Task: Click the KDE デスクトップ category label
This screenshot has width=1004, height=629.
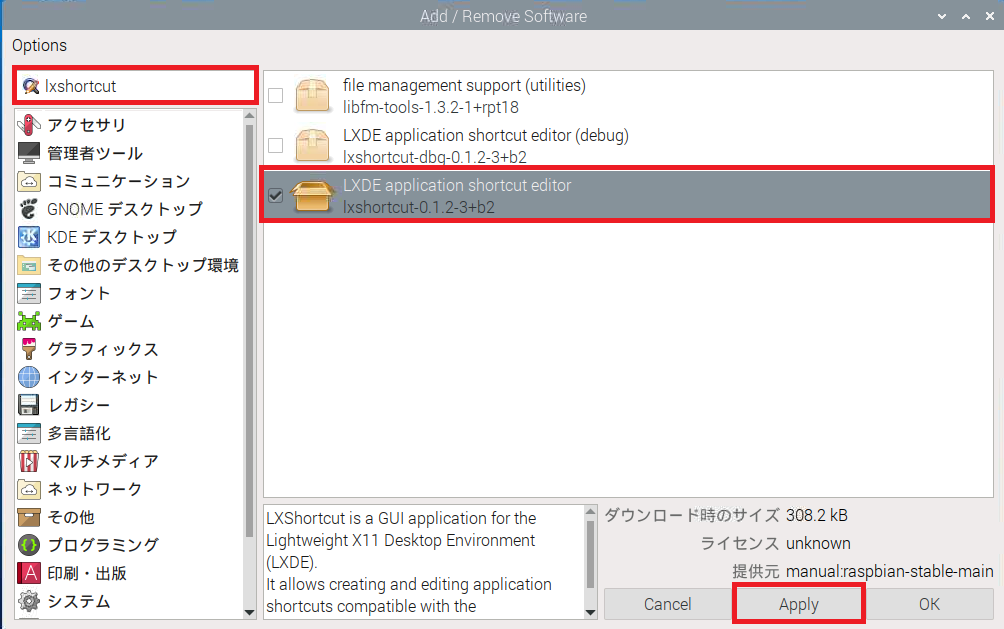Action: pos(112,237)
